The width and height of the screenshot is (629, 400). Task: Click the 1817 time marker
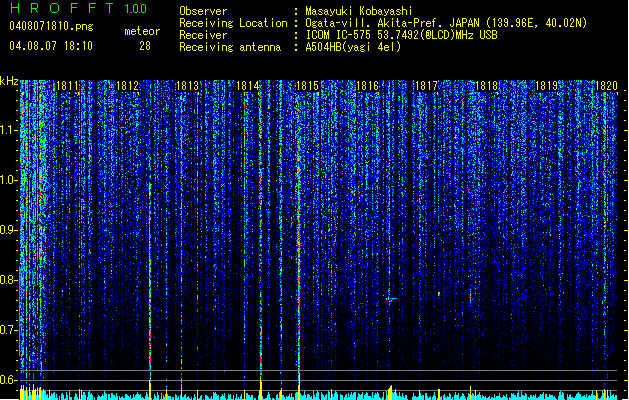[426, 86]
